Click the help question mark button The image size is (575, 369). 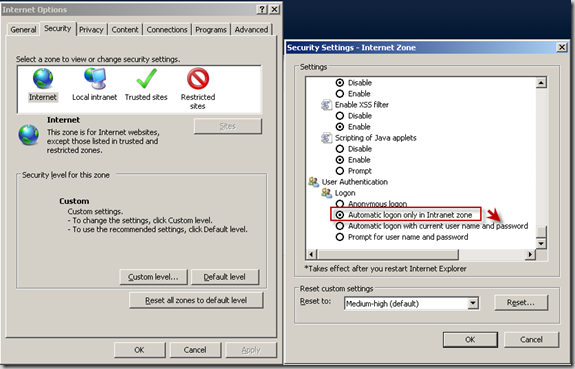pos(261,10)
